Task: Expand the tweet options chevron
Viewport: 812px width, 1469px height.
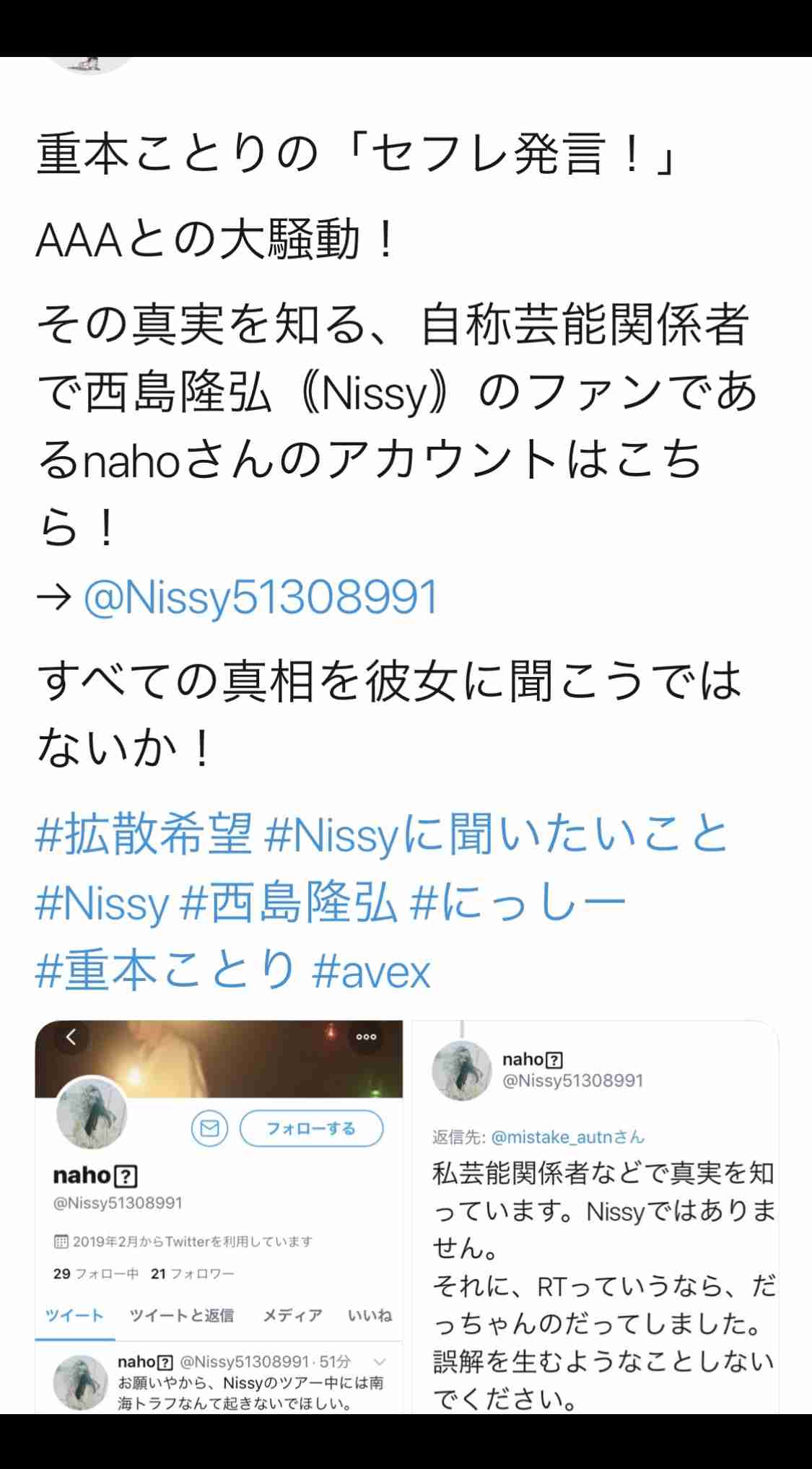Action: click(380, 1361)
